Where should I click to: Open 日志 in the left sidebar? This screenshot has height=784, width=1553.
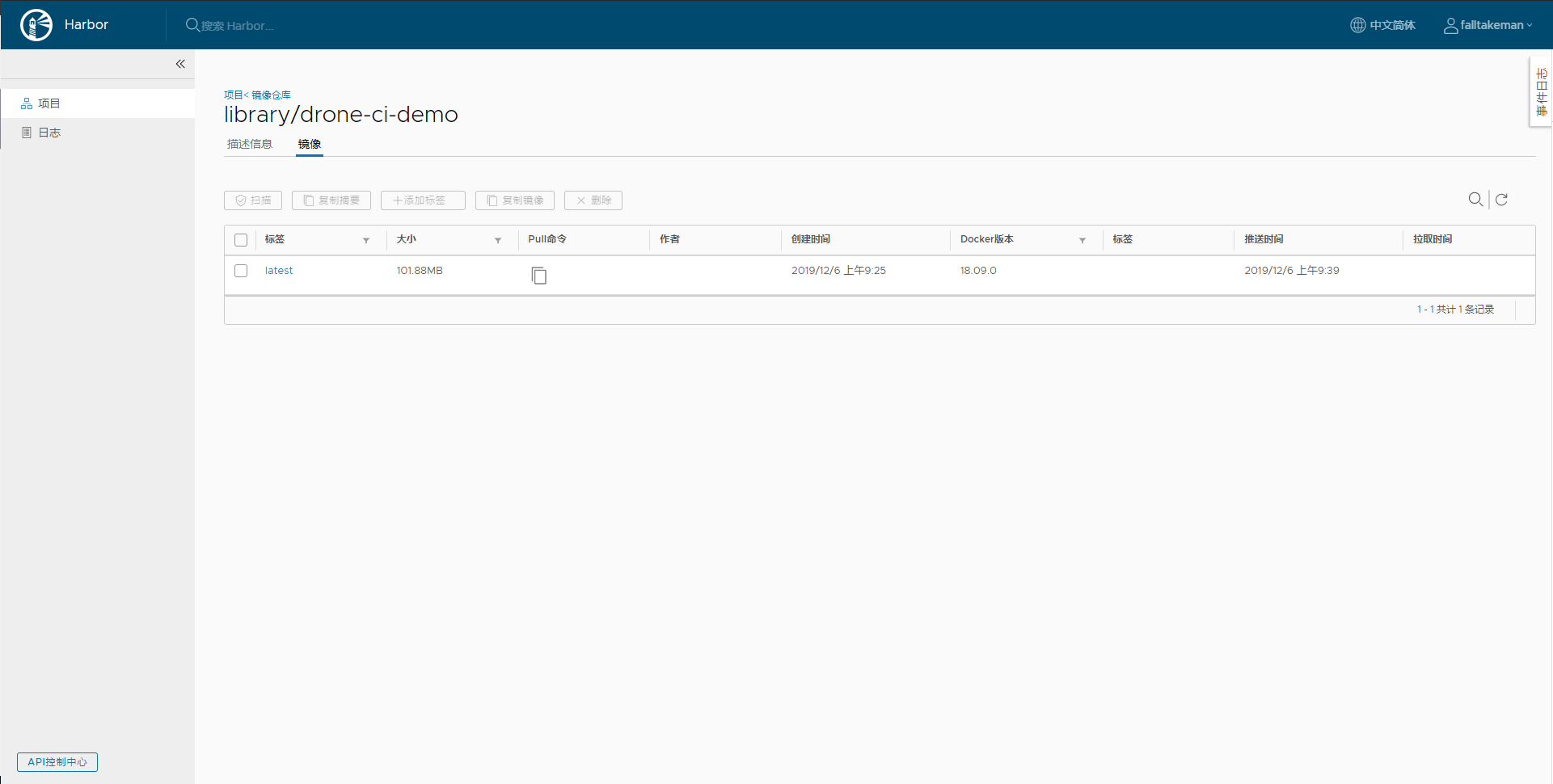click(98, 133)
